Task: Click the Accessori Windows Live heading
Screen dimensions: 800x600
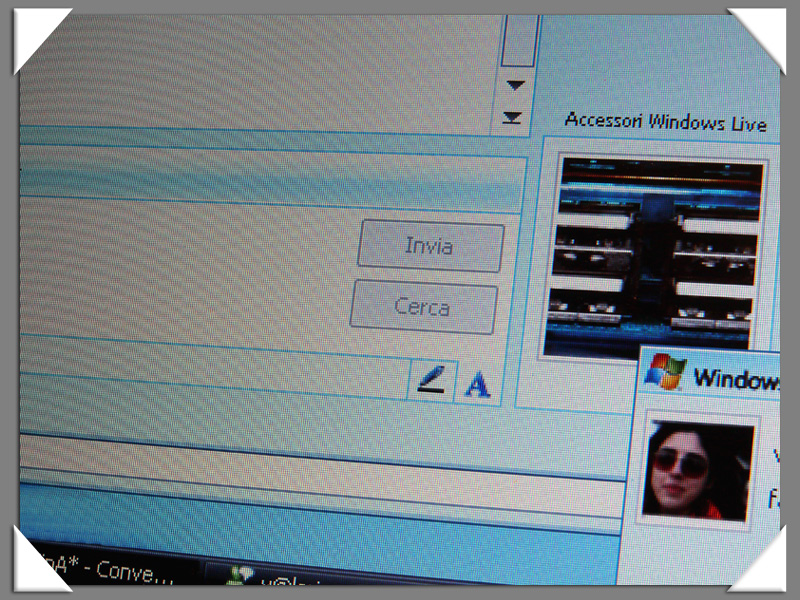Action: pos(665,122)
